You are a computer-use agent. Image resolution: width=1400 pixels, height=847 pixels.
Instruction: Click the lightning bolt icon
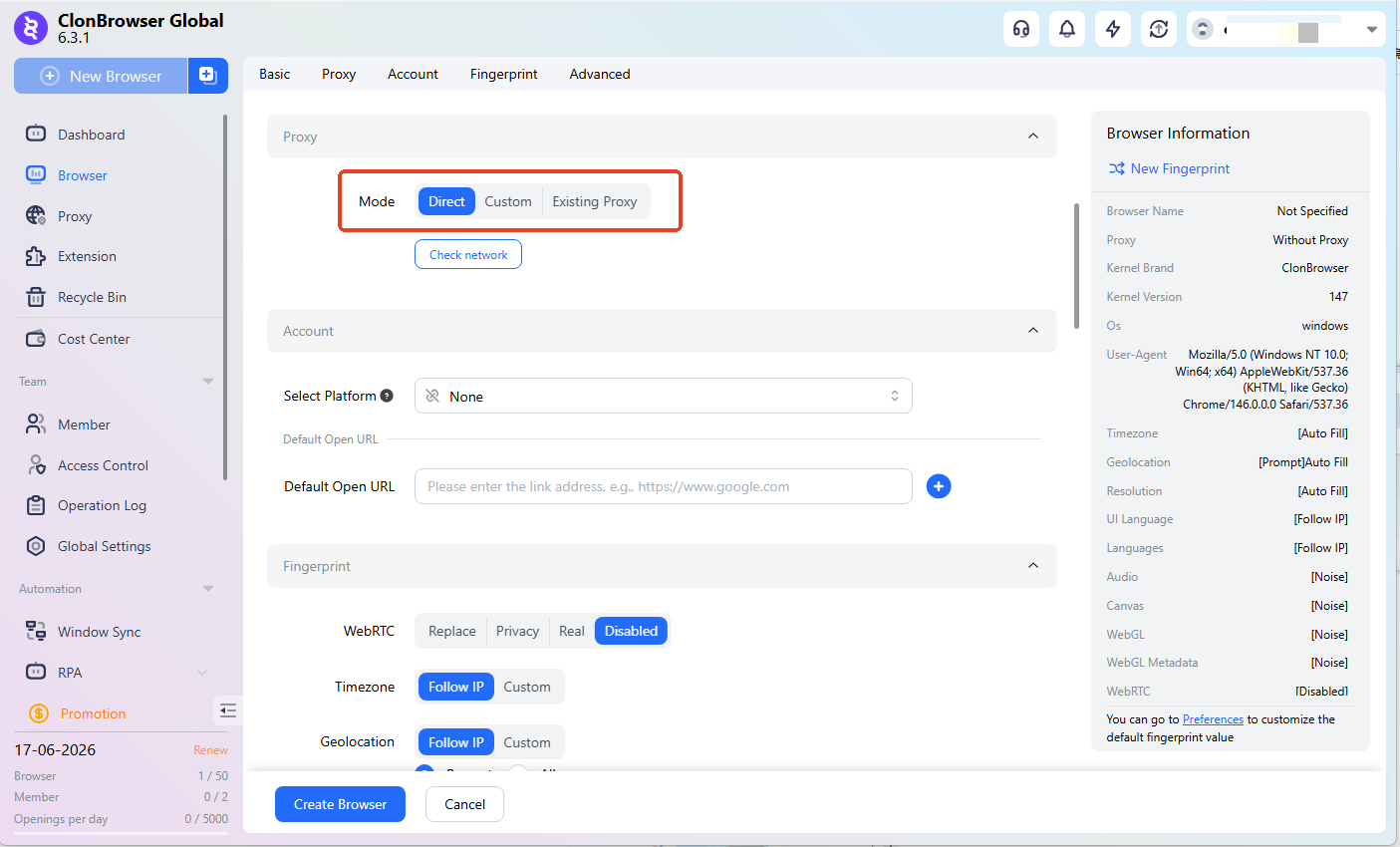tap(1113, 29)
